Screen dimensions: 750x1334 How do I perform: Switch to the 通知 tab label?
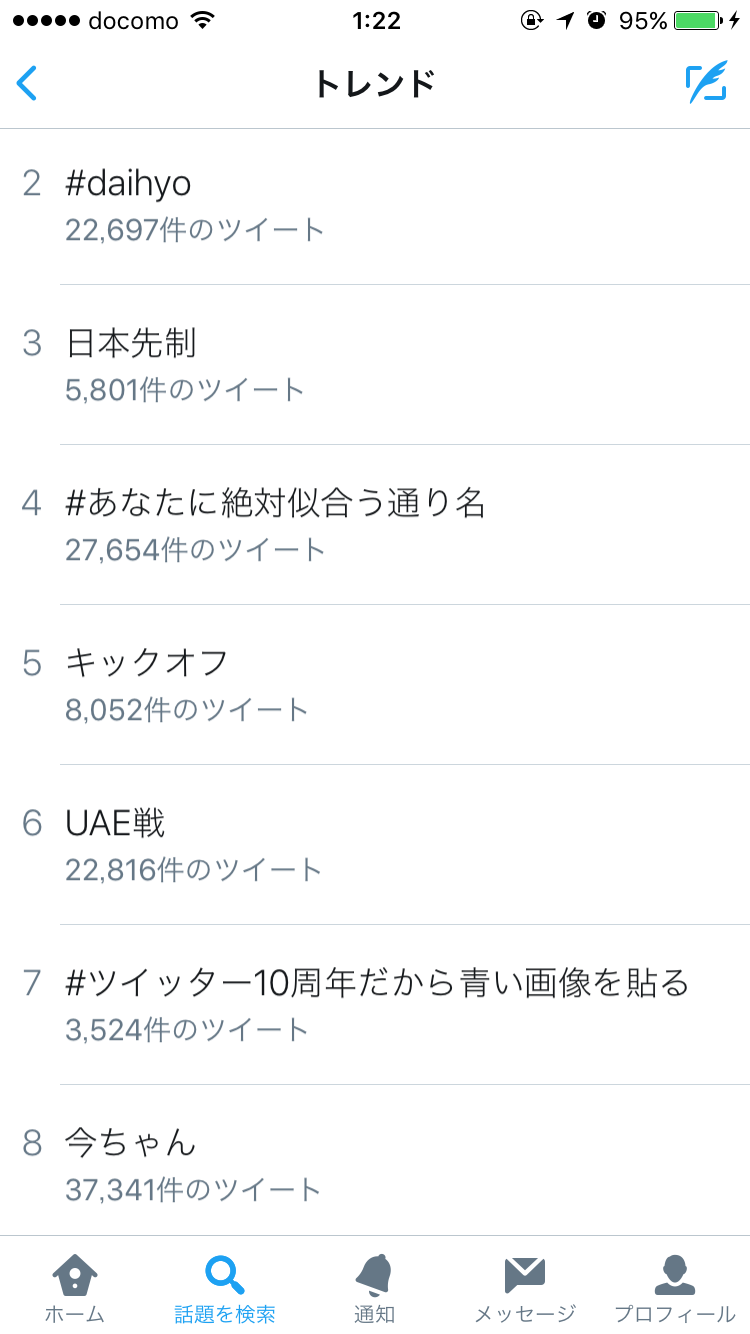pyautogui.click(x=374, y=1314)
